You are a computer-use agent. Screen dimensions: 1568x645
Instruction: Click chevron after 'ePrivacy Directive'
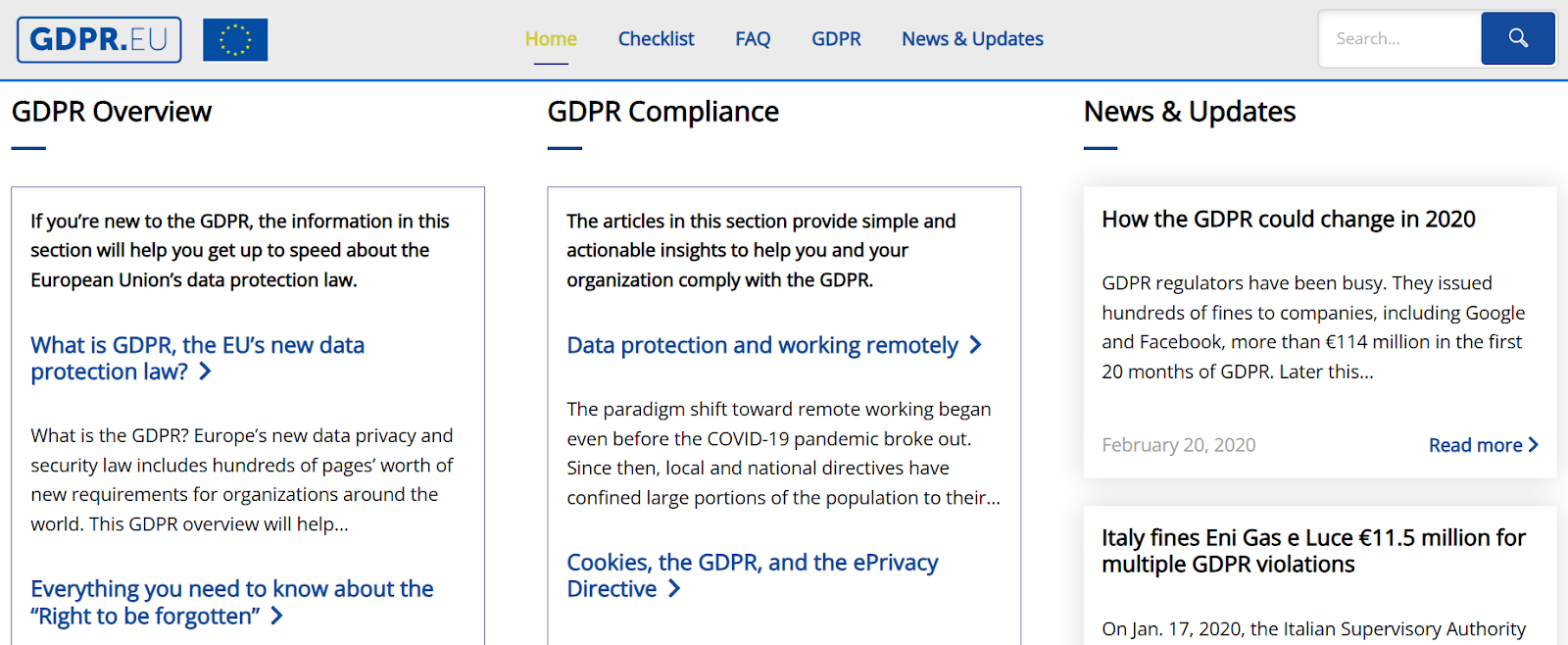(x=674, y=589)
